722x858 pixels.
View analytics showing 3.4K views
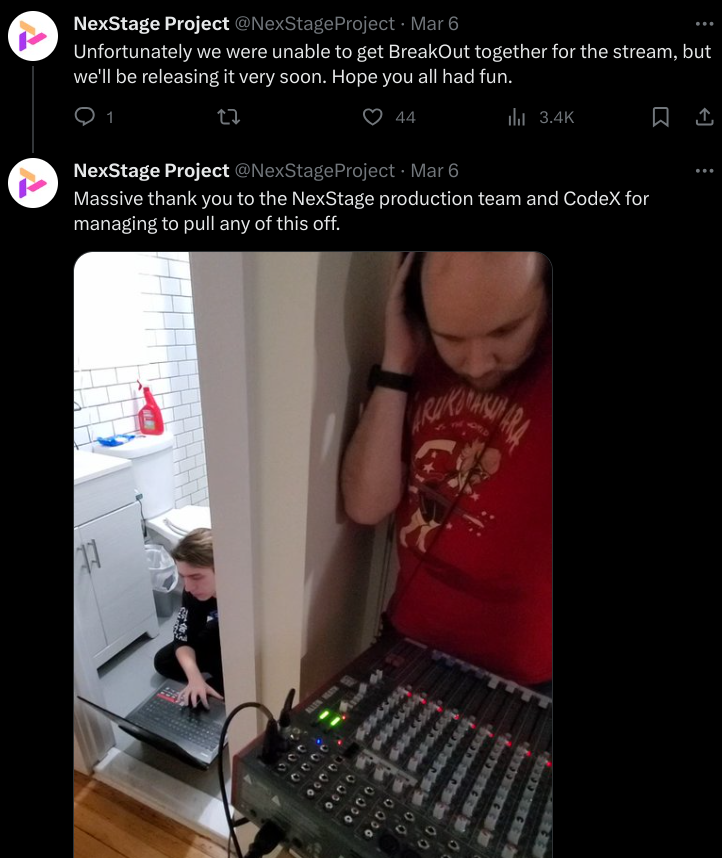coord(541,117)
